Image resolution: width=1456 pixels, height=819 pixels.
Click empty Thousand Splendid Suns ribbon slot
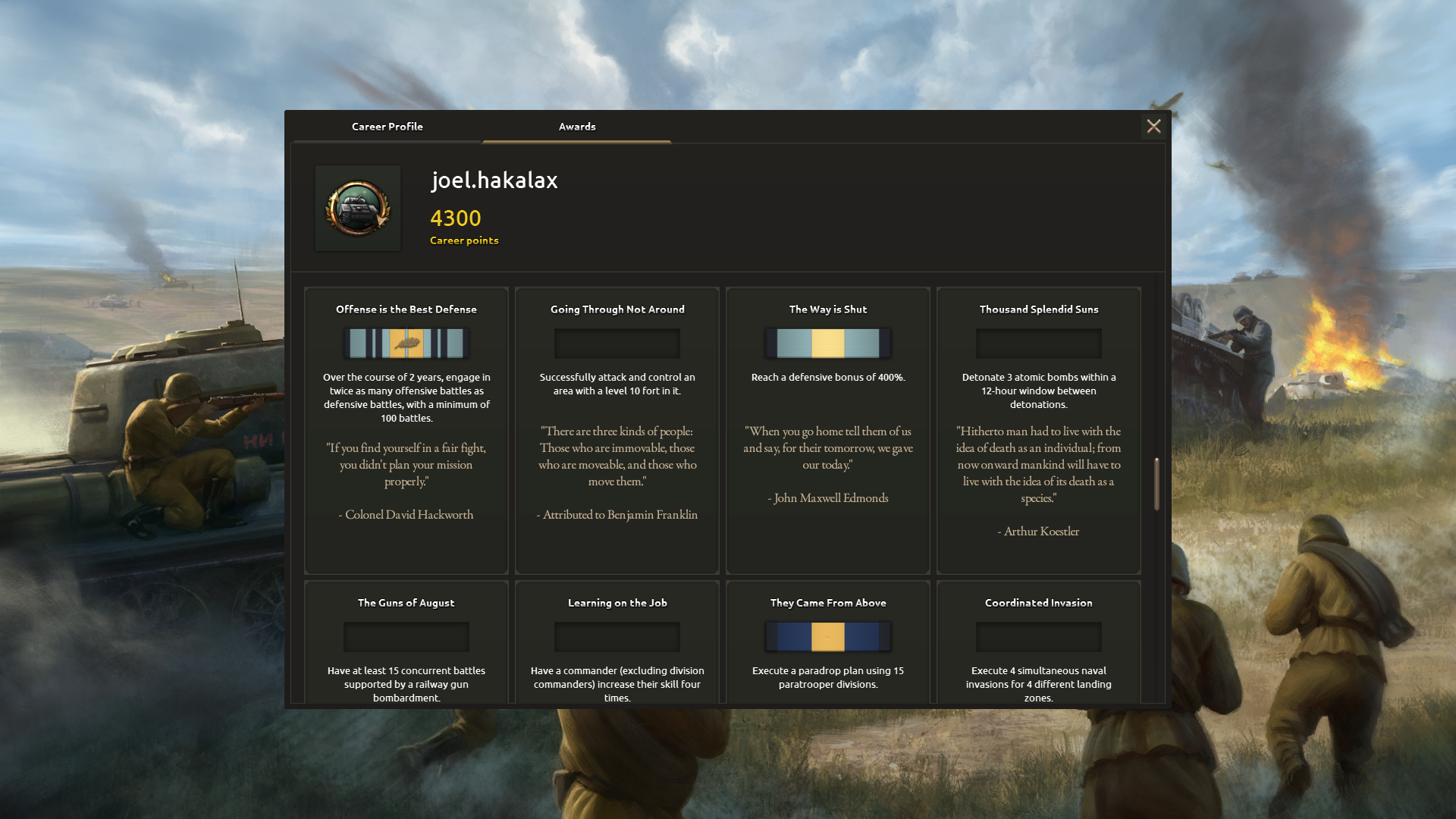pos(1039,344)
